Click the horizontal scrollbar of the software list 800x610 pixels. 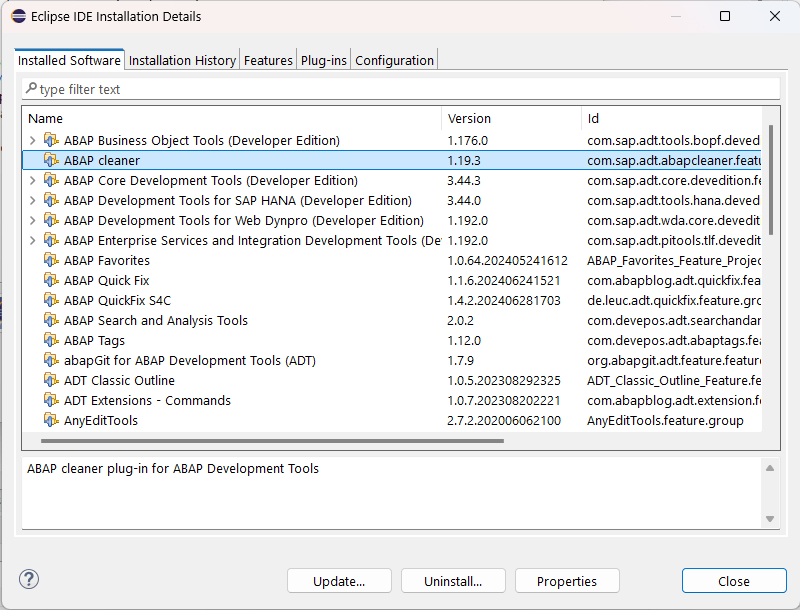point(272,441)
